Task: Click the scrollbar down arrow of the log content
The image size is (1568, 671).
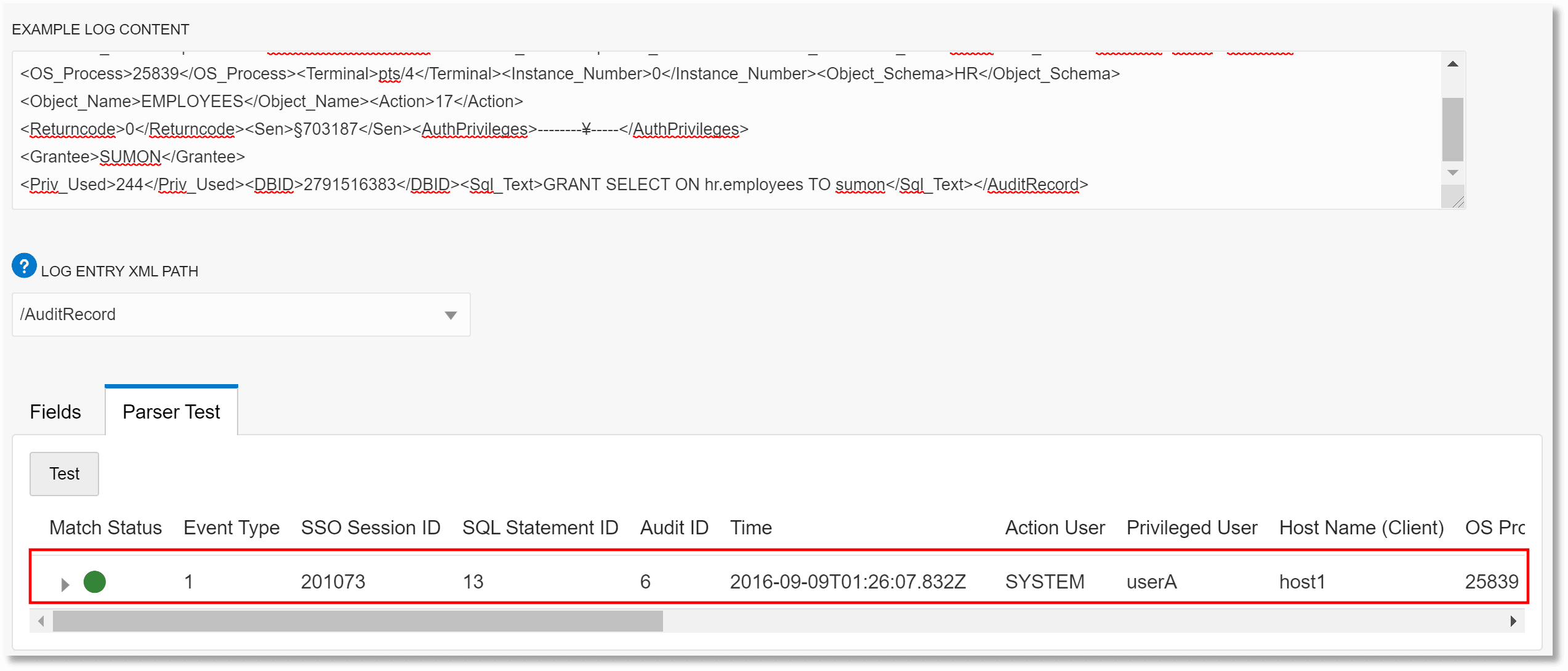Action: pyautogui.click(x=1453, y=173)
